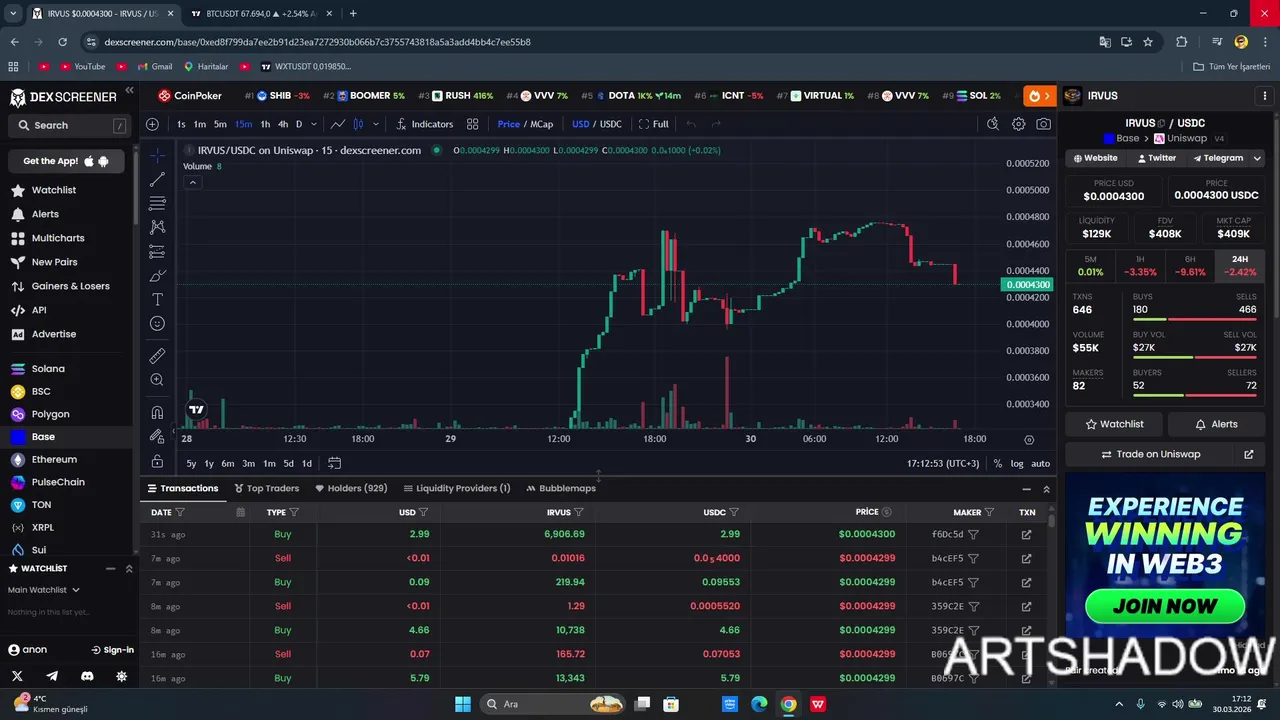Expand the chart interval dropdown
The width and height of the screenshot is (1280, 720).
pos(314,124)
